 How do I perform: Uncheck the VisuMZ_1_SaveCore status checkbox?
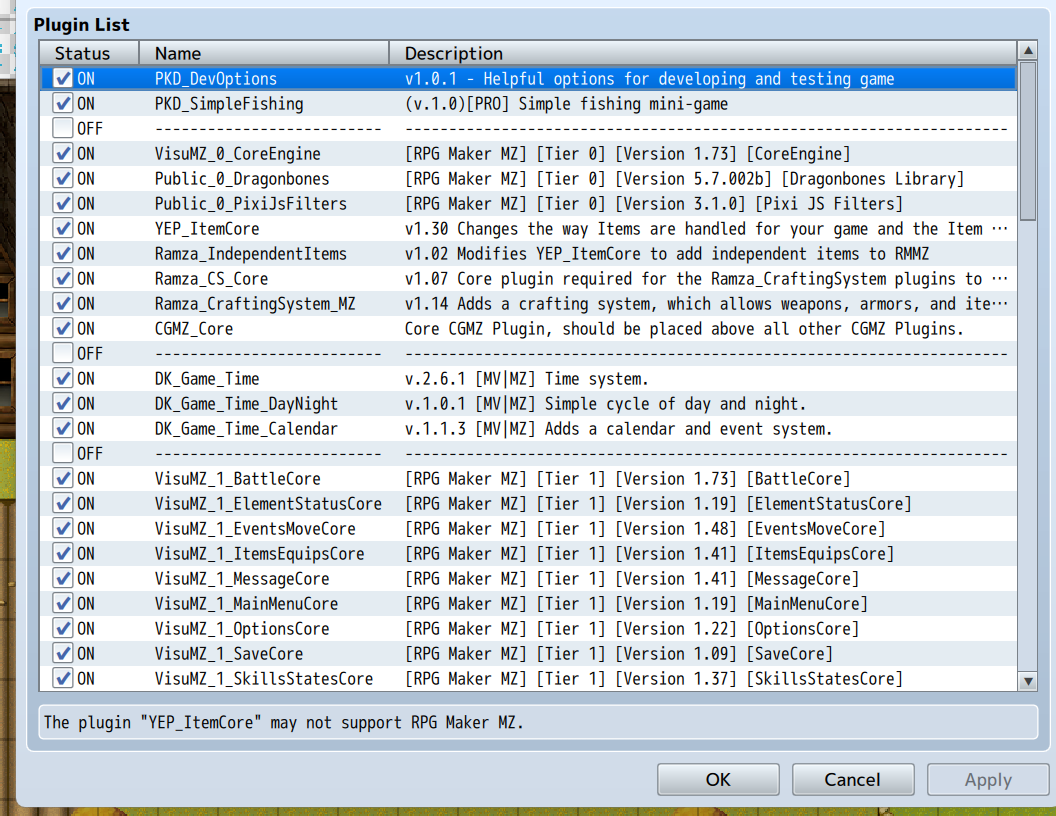[x=63, y=654]
